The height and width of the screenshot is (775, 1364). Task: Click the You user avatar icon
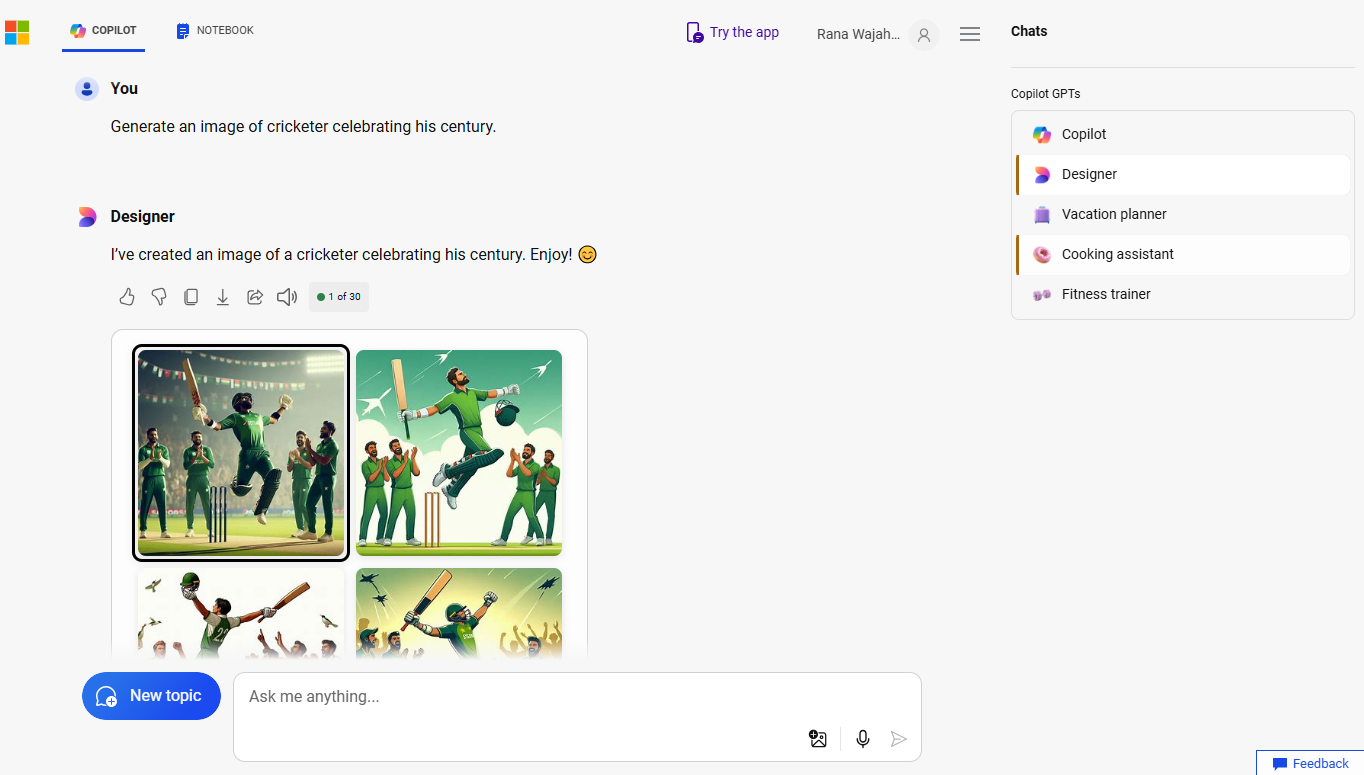(x=87, y=89)
